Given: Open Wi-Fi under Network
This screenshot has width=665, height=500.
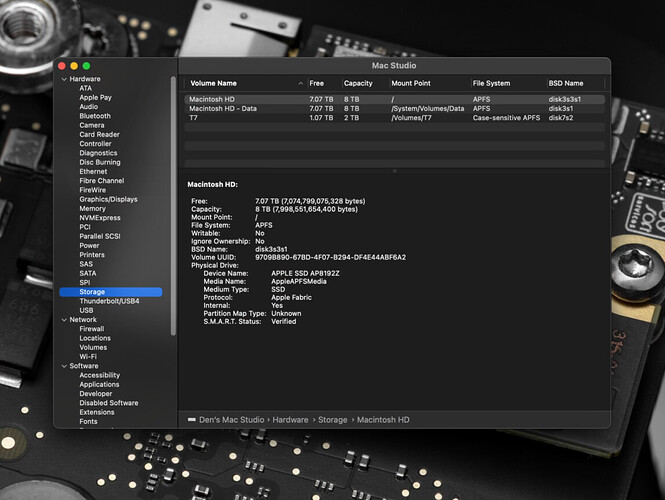Looking at the screenshot, I should (88, 357).
